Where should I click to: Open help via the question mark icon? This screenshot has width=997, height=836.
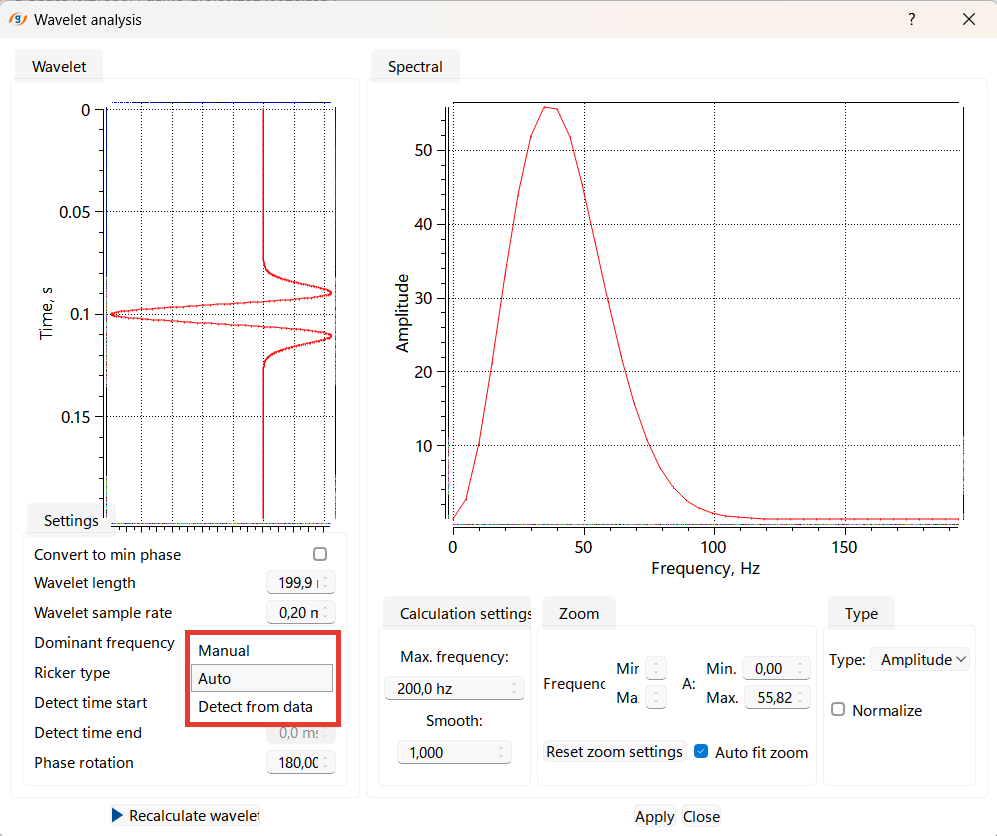pyautogui.click(x=911, y=19)
